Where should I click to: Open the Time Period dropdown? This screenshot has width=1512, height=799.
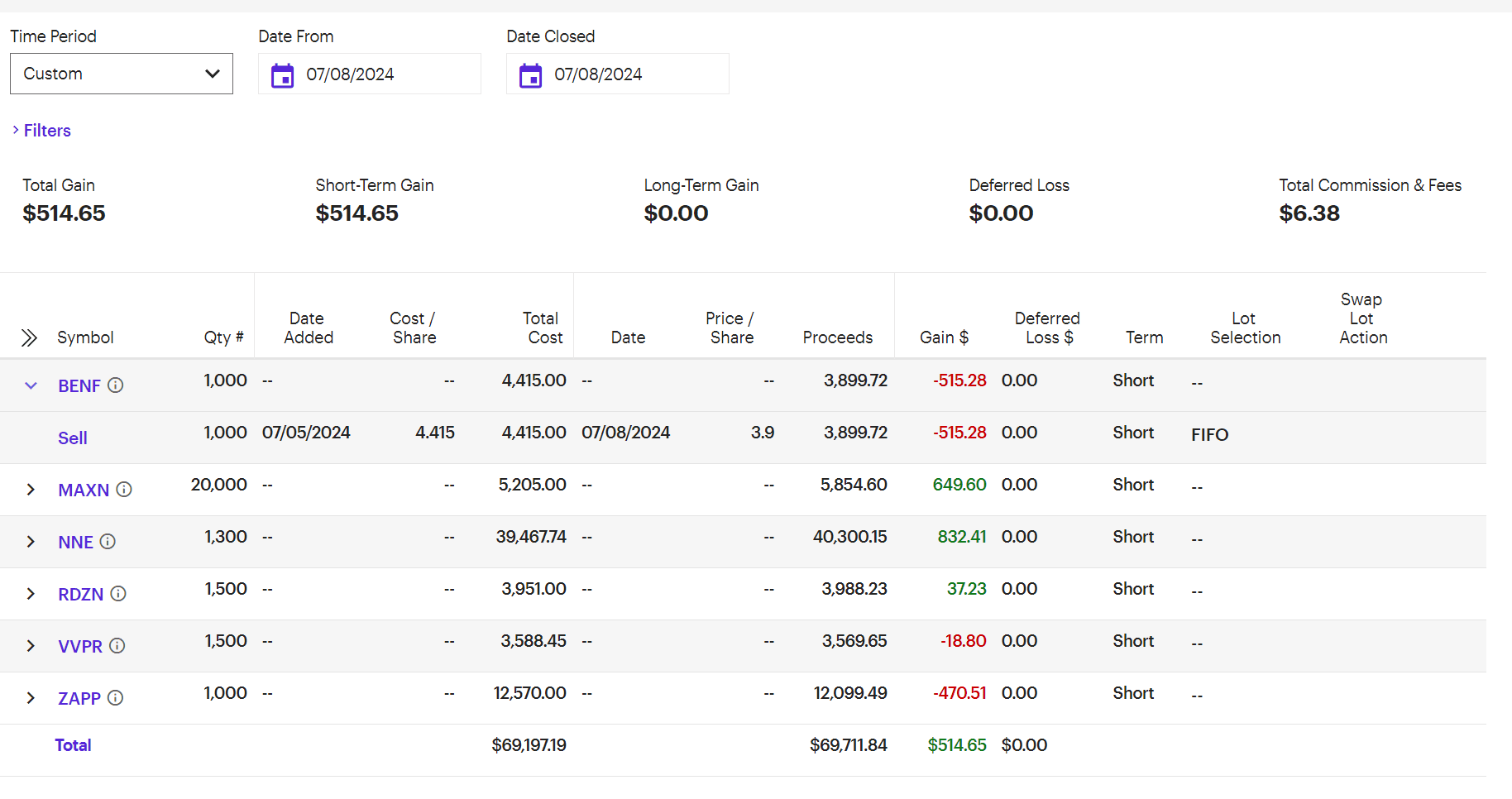coord(122,74)
